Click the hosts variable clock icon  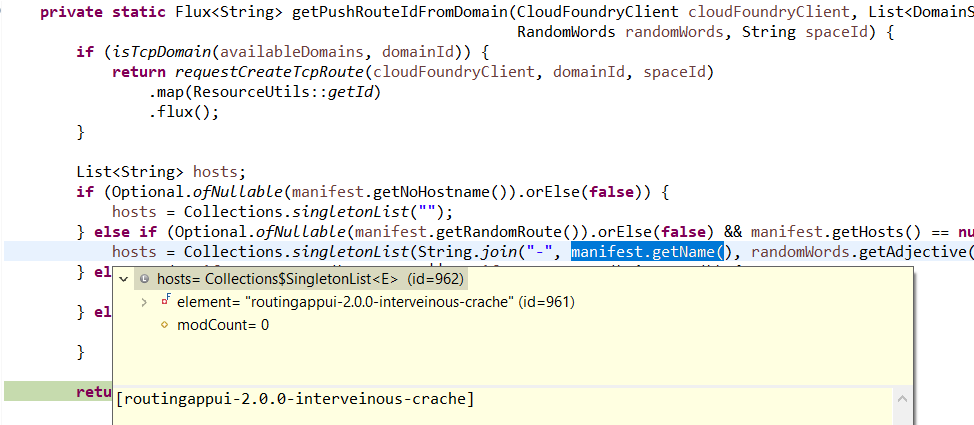point(145,280)
